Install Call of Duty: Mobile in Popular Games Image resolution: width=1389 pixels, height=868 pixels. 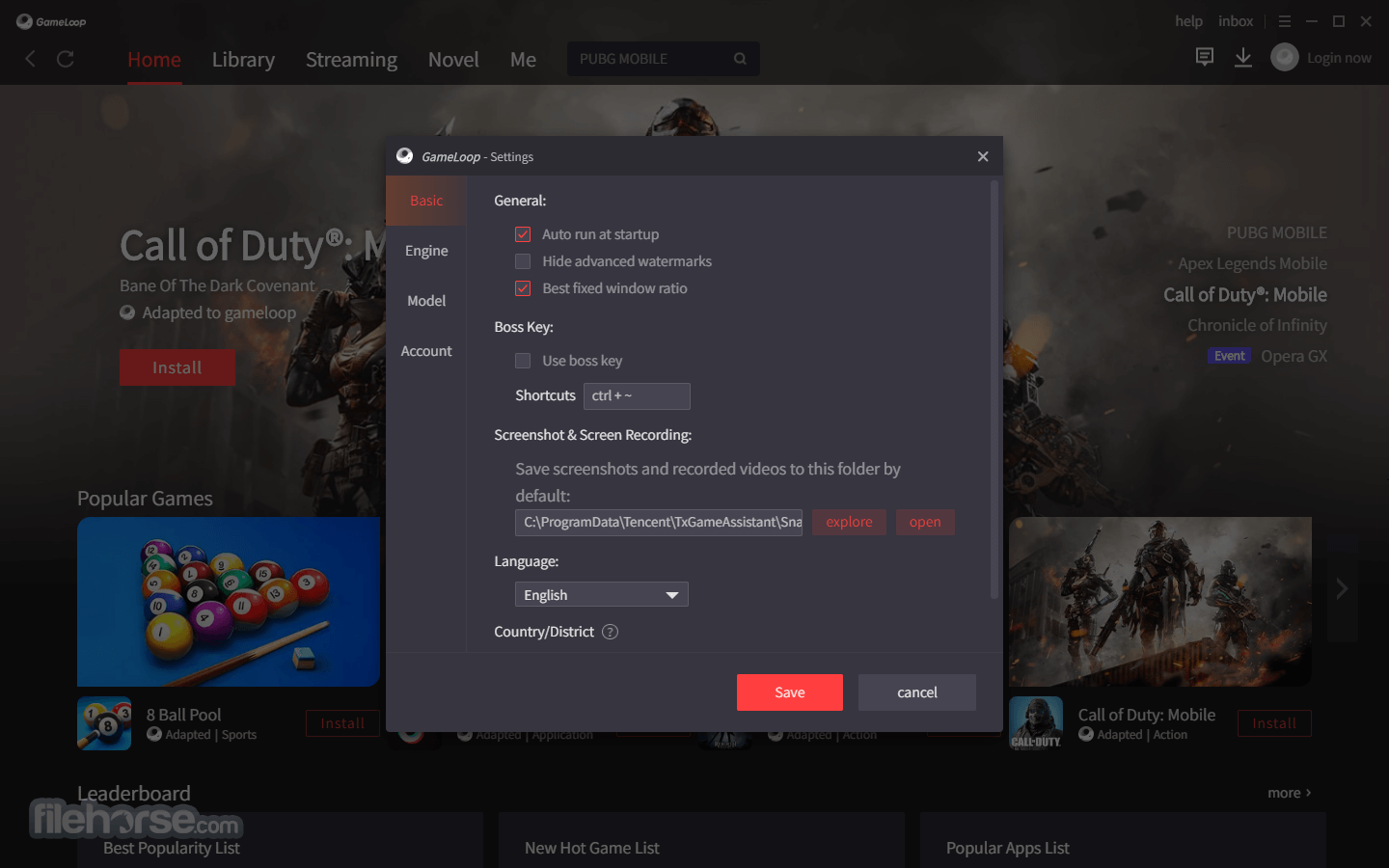pos(1274,723)
